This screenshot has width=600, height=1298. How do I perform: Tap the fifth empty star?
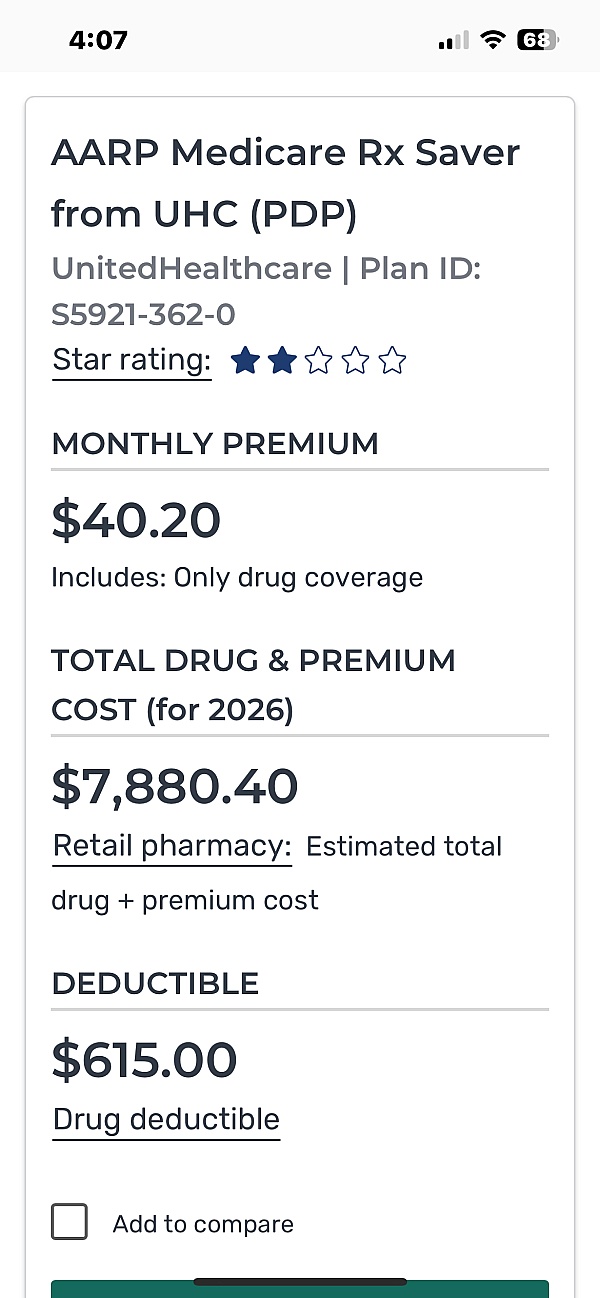(393, 361)
